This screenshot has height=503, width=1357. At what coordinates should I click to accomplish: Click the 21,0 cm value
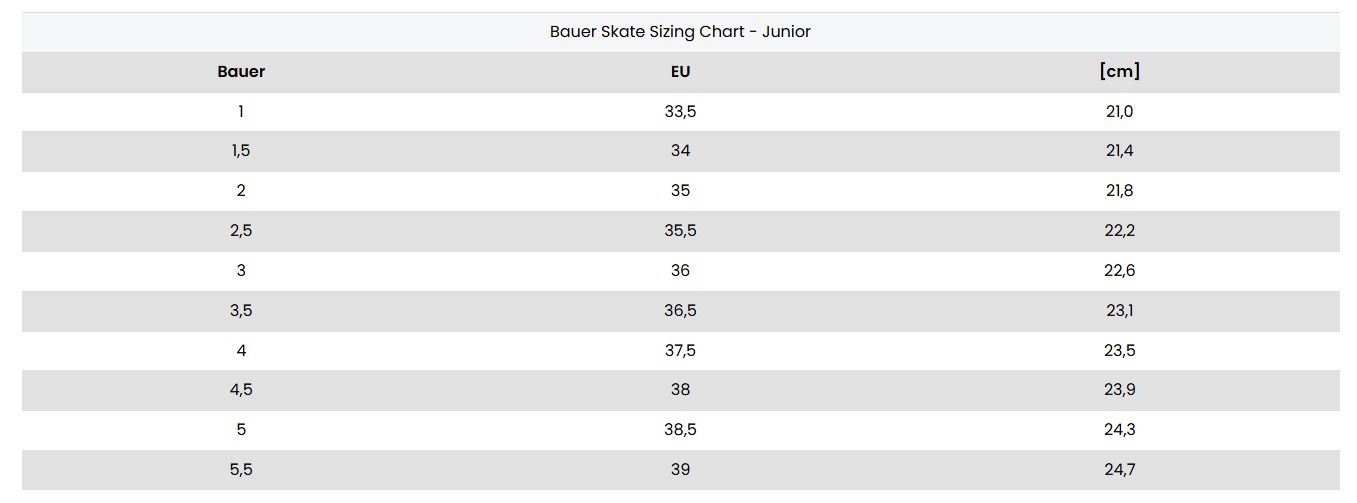[1119, 112]
